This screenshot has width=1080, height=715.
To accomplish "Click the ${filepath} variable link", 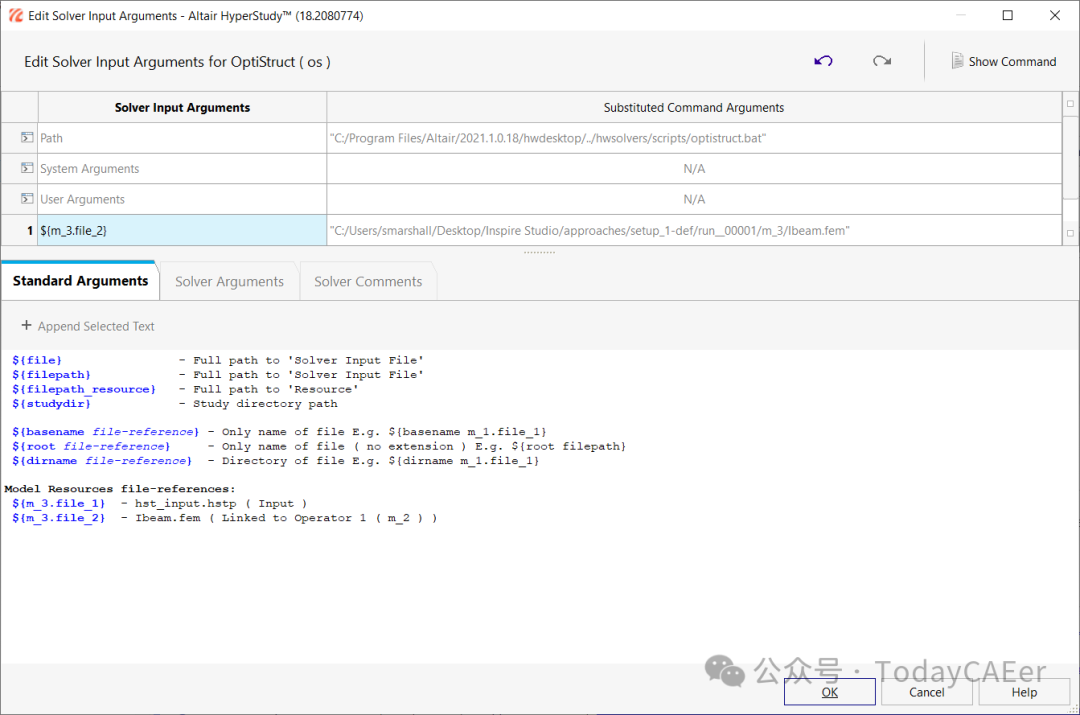I will coord(51,375).
